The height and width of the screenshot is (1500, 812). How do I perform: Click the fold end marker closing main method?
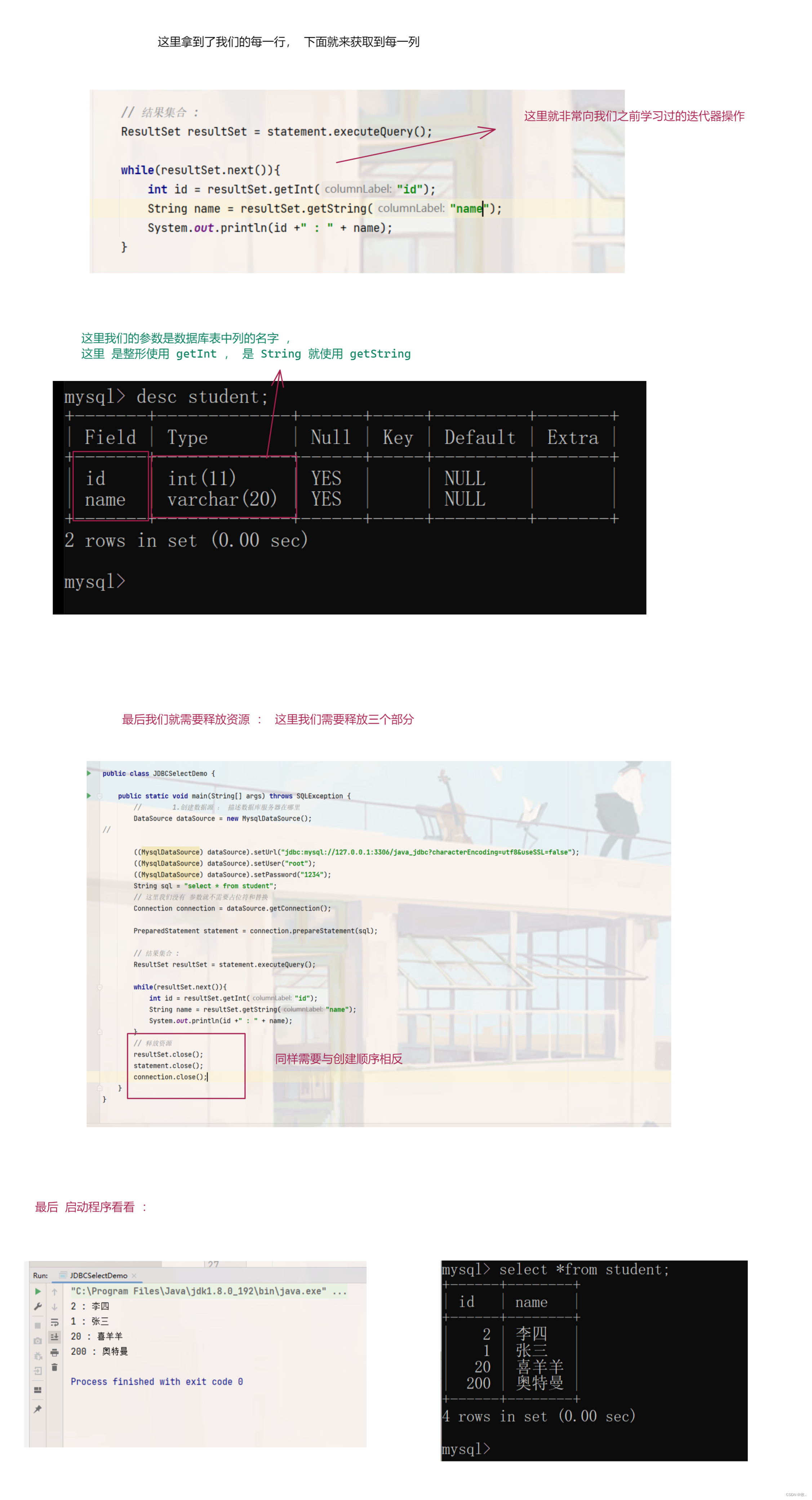click(99, 1088)
